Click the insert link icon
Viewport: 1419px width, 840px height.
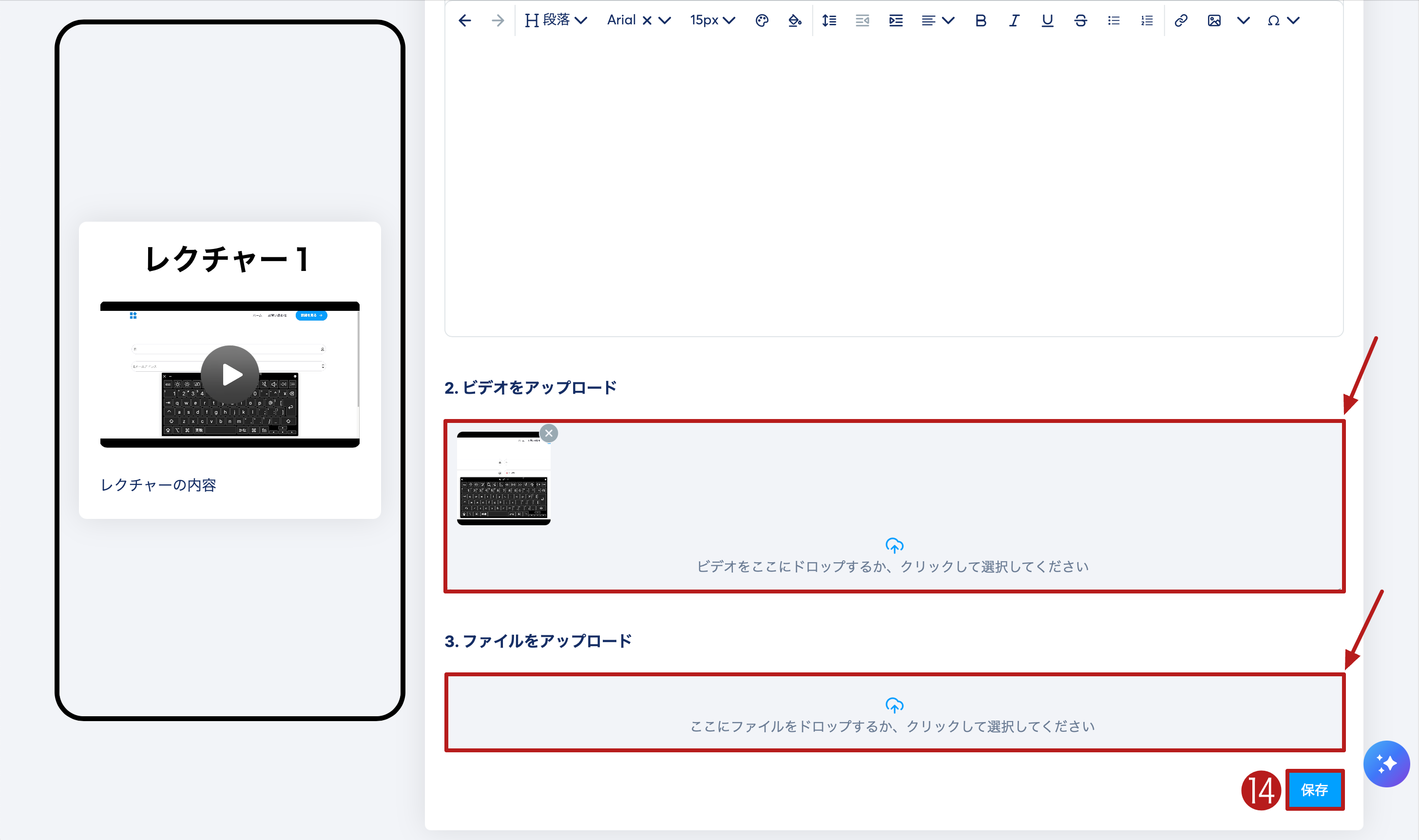point(1181,21)
